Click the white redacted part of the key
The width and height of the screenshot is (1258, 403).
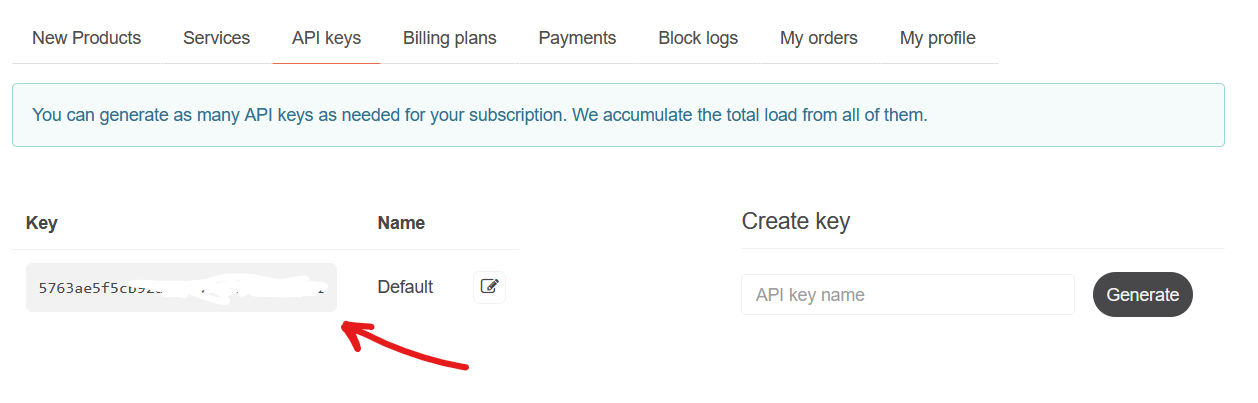pyautogui.click(x=250, y=288)
